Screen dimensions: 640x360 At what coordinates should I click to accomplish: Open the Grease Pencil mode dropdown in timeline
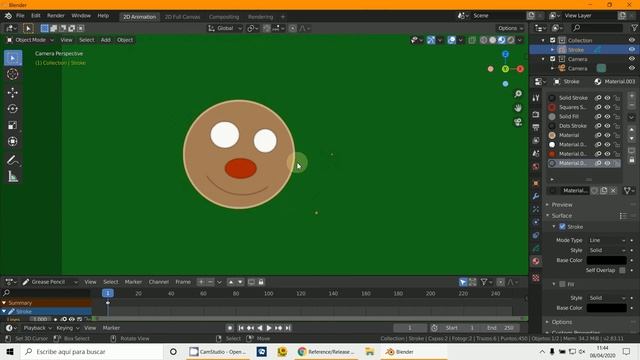tap(49, 282)
